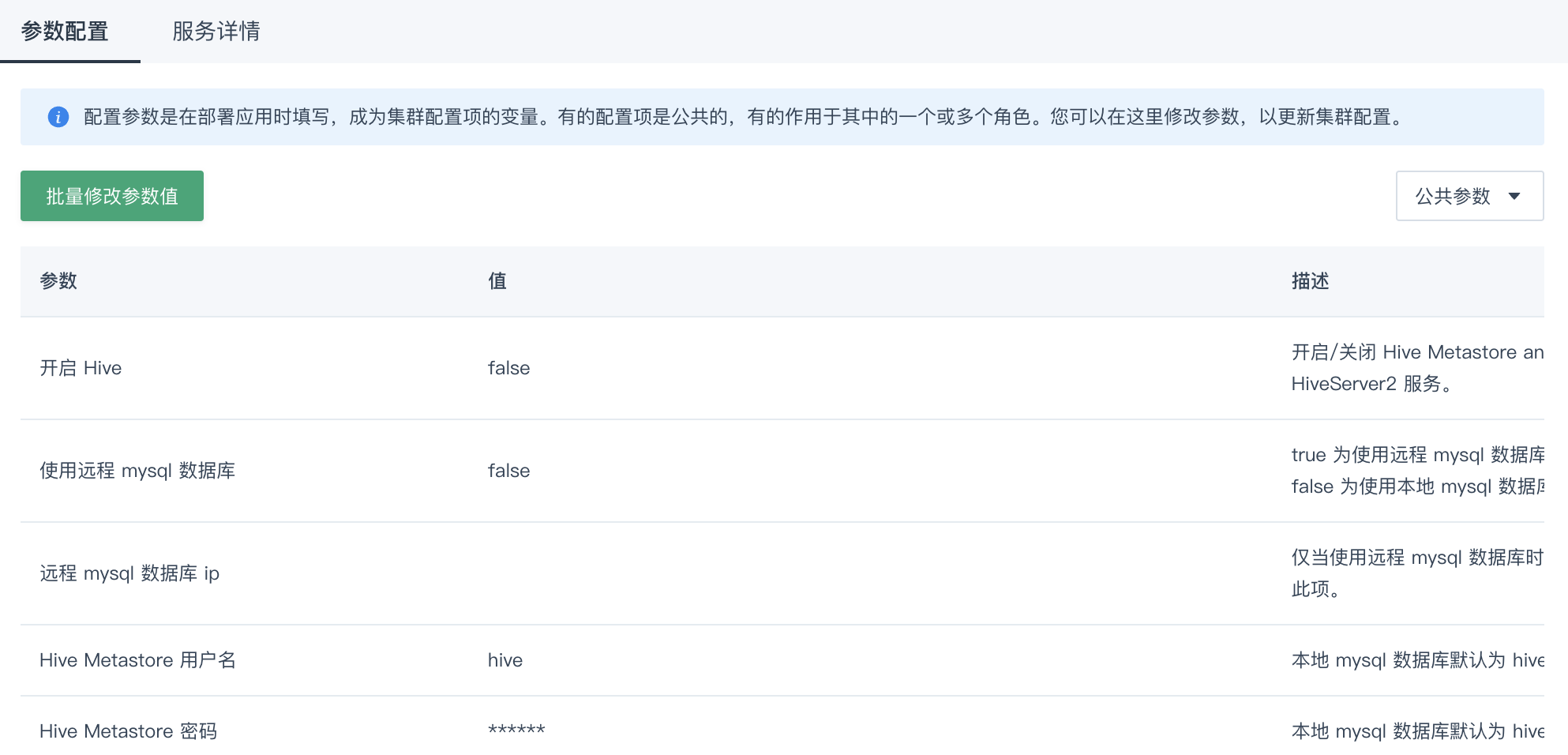Viewport: 1568px width, 755px height.
Task: Click the 参数 column header
Action: [58, 281]
